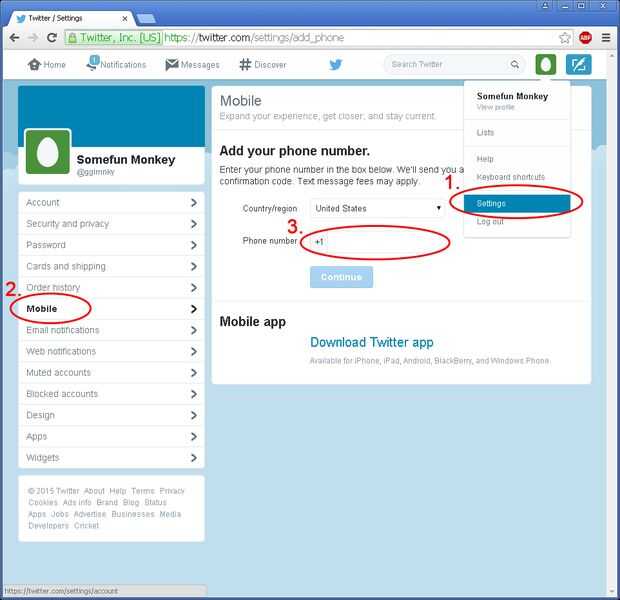
Task: Bookmark page with the star icon
Action: [x=564, y=38]
